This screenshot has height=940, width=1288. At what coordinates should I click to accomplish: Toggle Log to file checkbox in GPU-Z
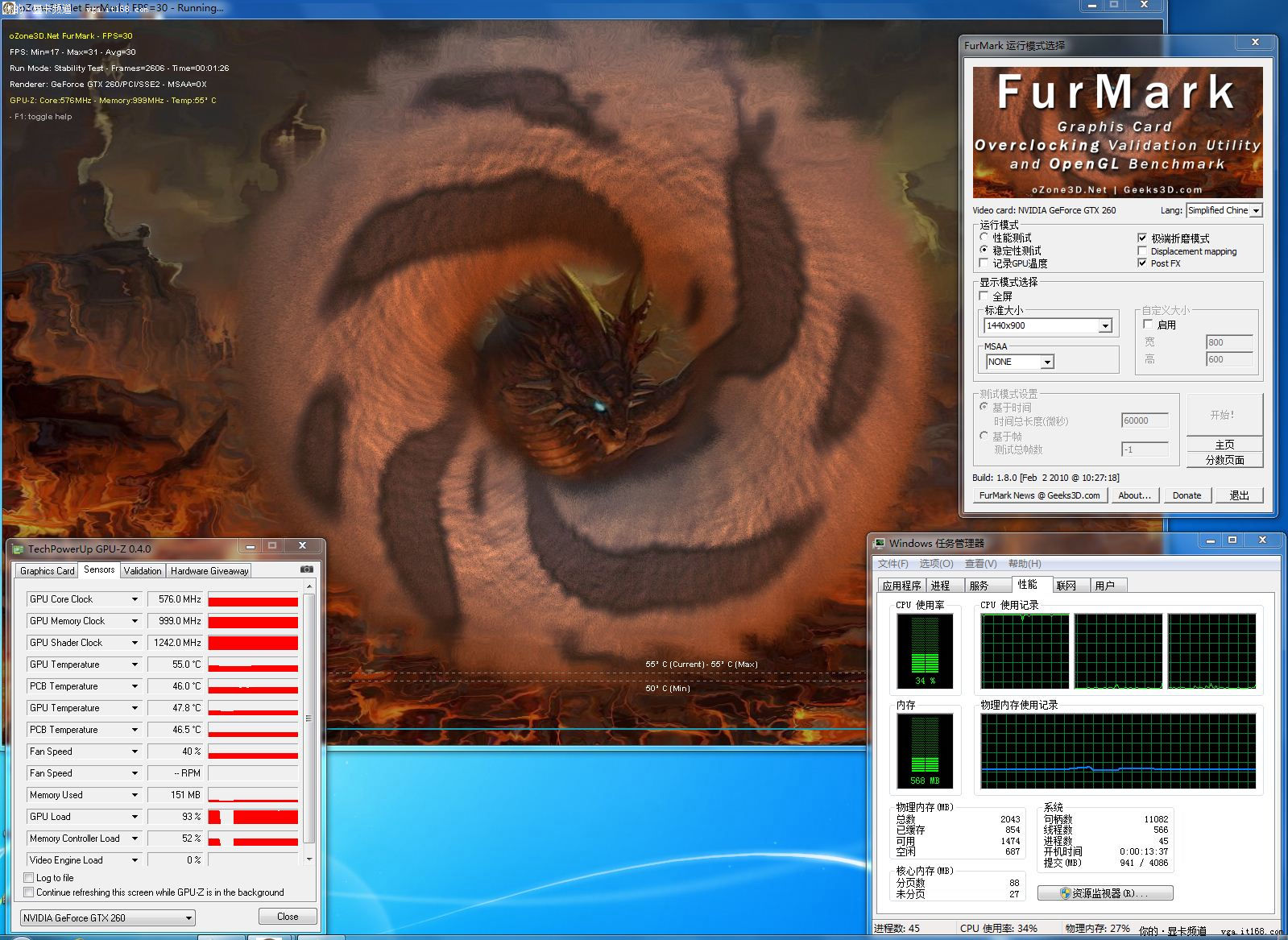[29, 878]
